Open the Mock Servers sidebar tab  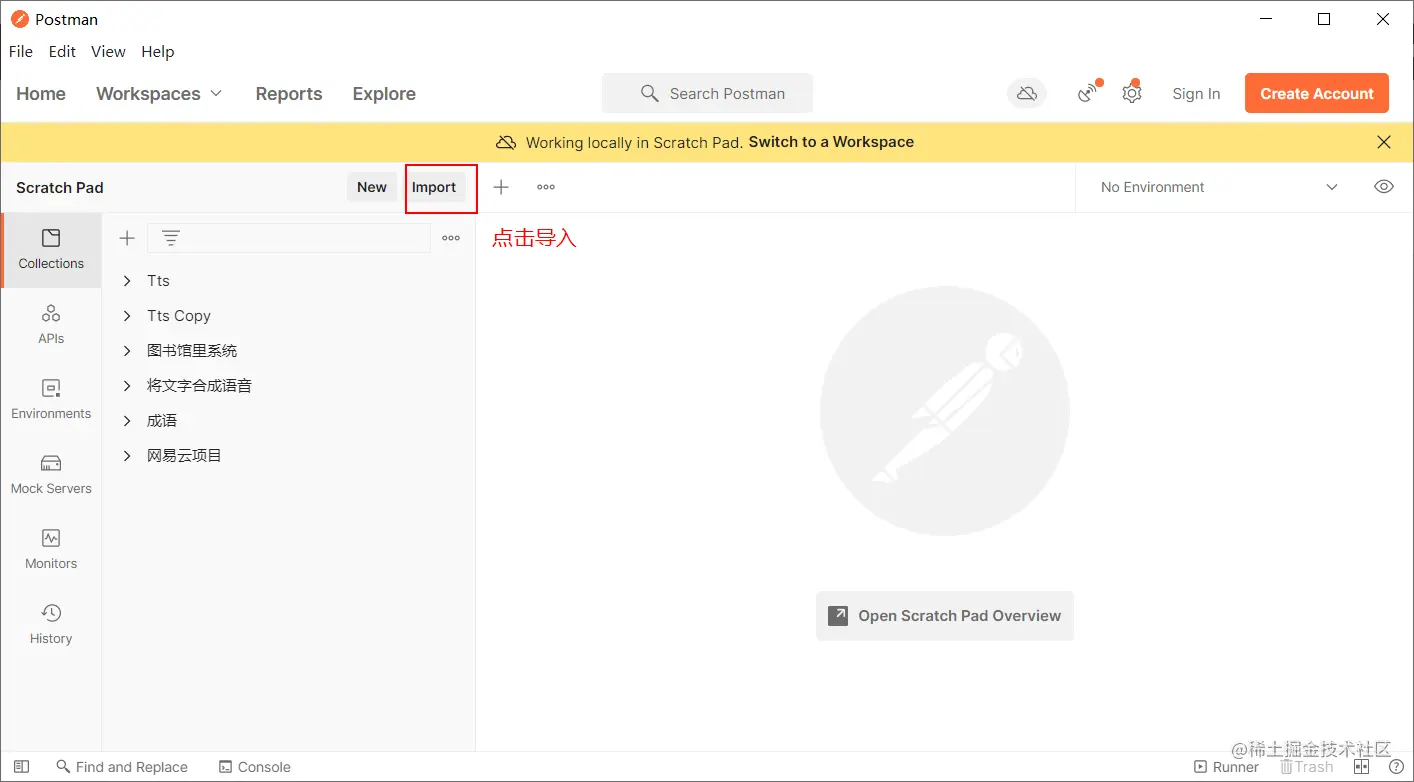51,475
